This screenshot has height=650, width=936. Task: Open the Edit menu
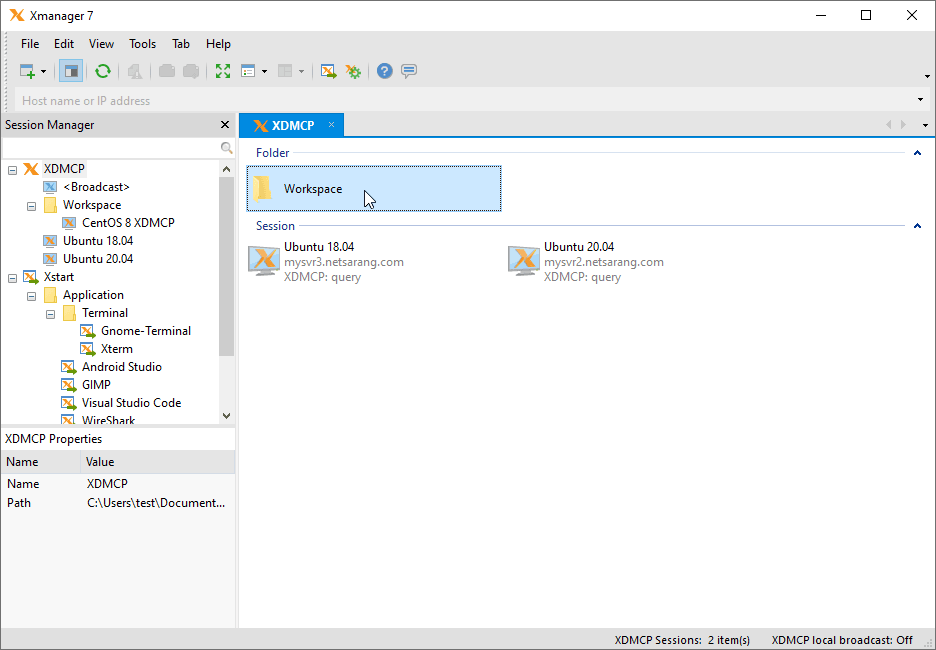[x=64, y=44]
